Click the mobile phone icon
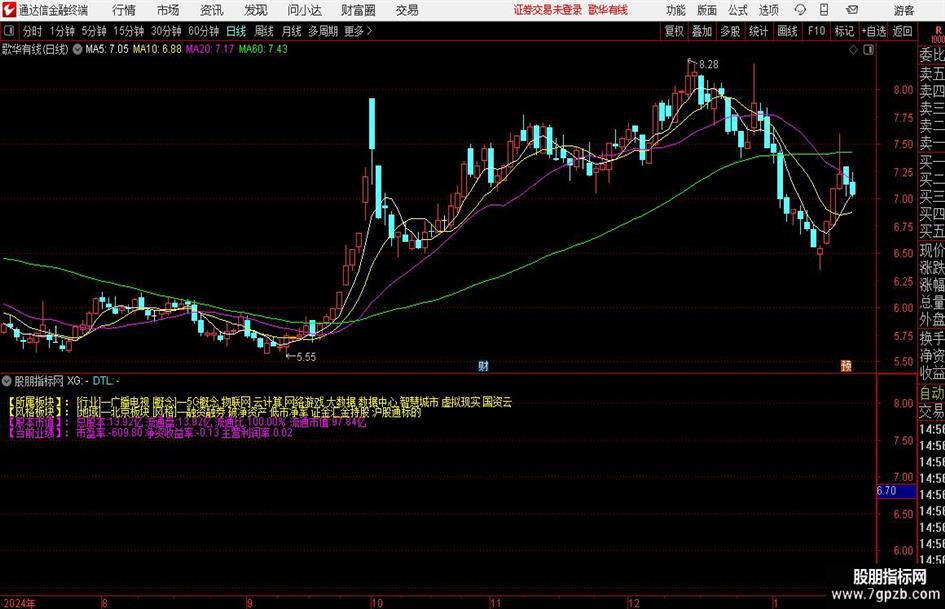This screenshot has height=609, width=945. (824, 10)
